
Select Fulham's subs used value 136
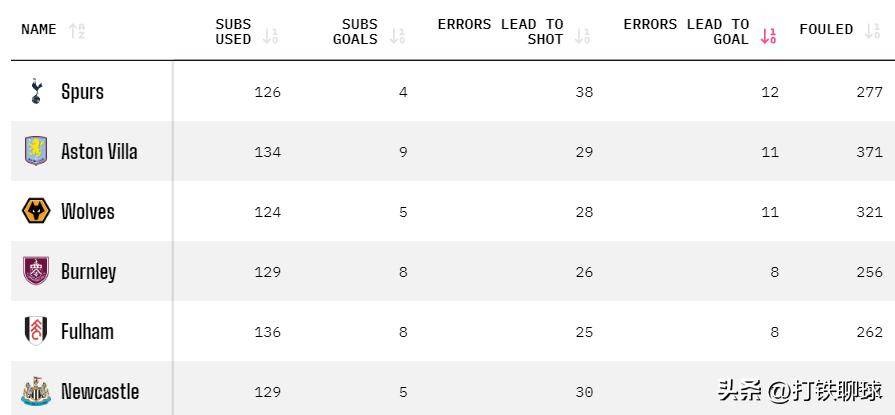(x=267, y=332)
